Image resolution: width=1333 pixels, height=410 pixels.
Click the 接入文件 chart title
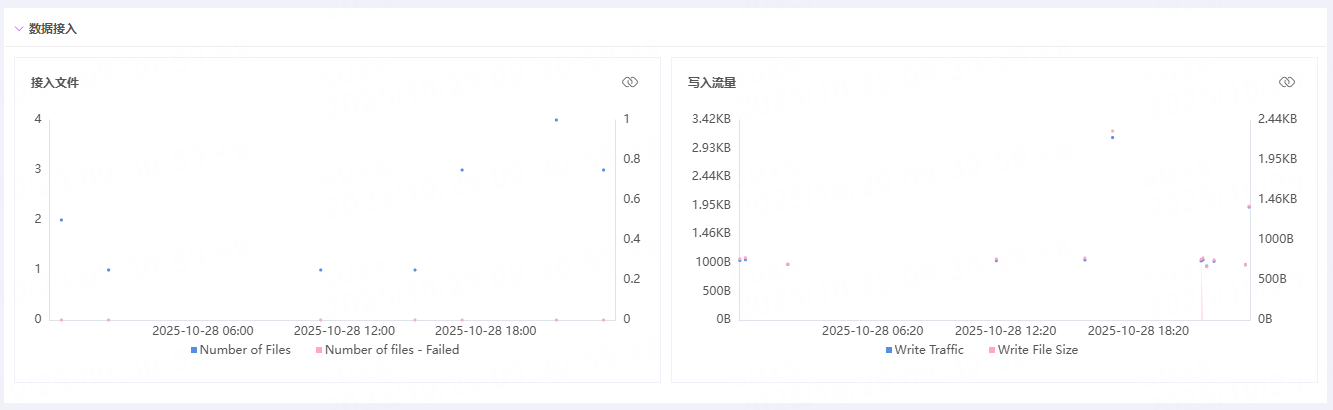click(55, 83)
